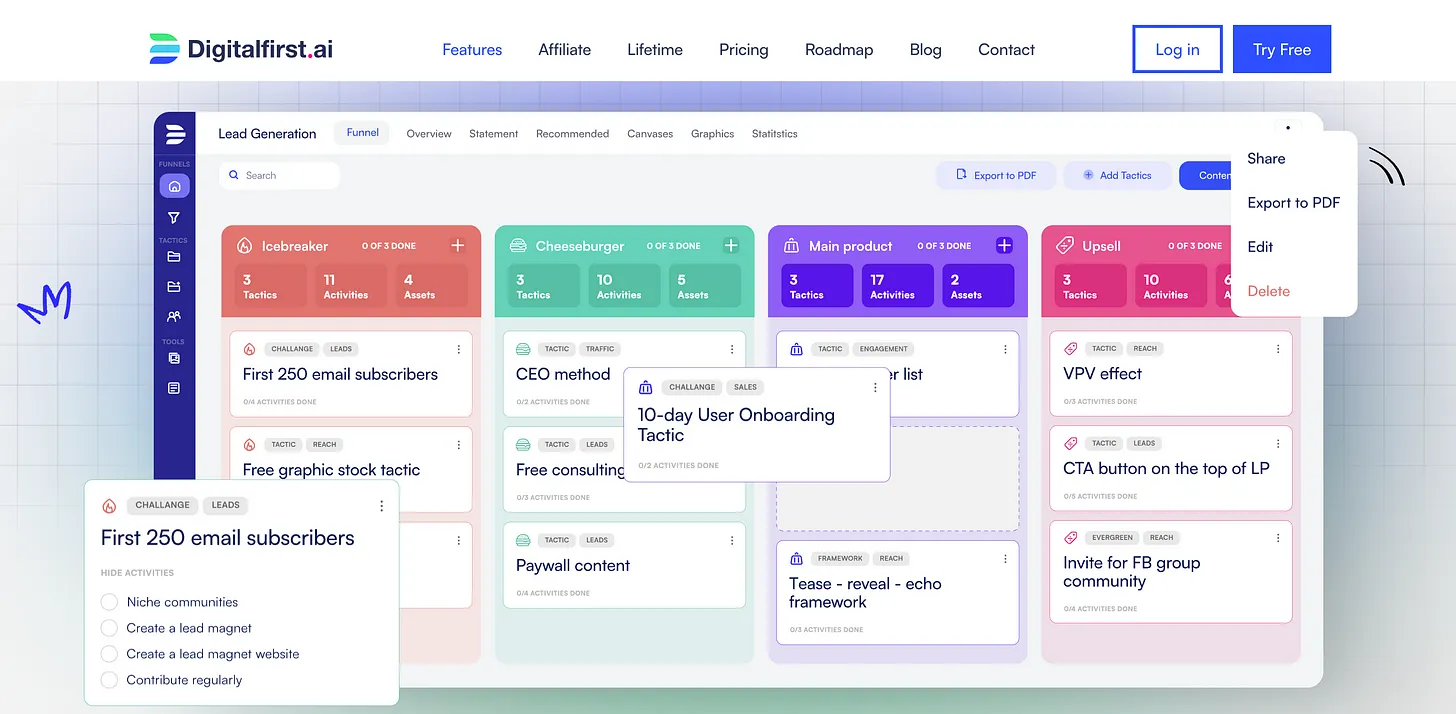
Task: Click the plus icon on Cheeseburger column
Action: pos(731,245)
